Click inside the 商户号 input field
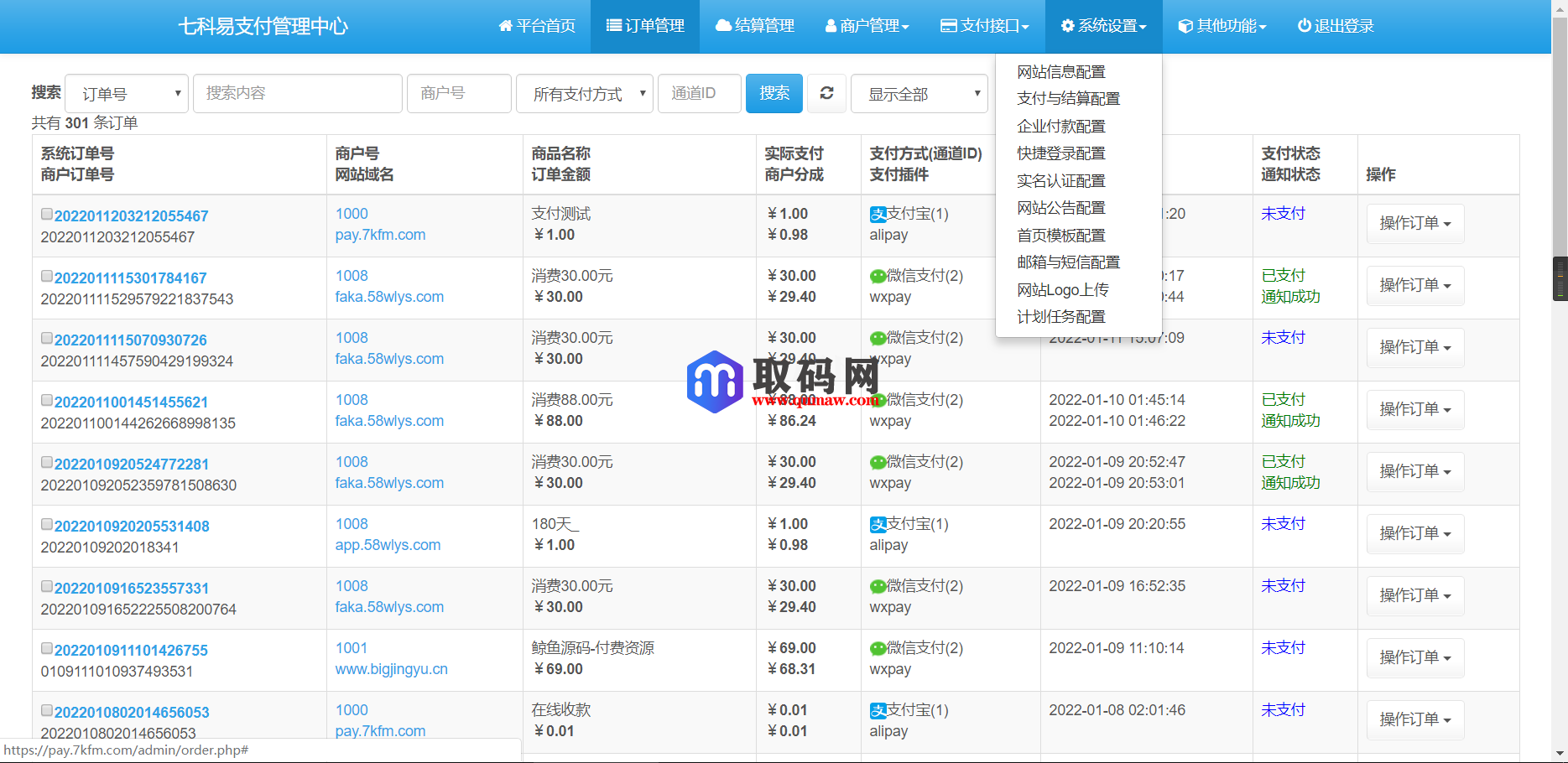1568x763 pixels. (x=459, y=93)
